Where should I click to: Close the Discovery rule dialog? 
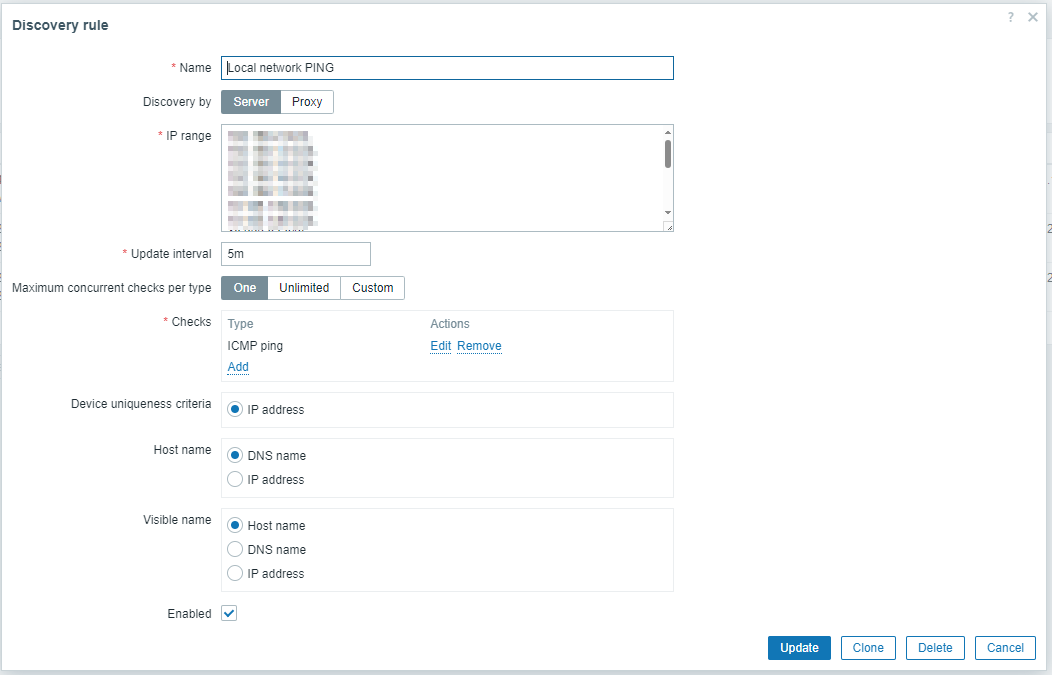coord(1033,17)
